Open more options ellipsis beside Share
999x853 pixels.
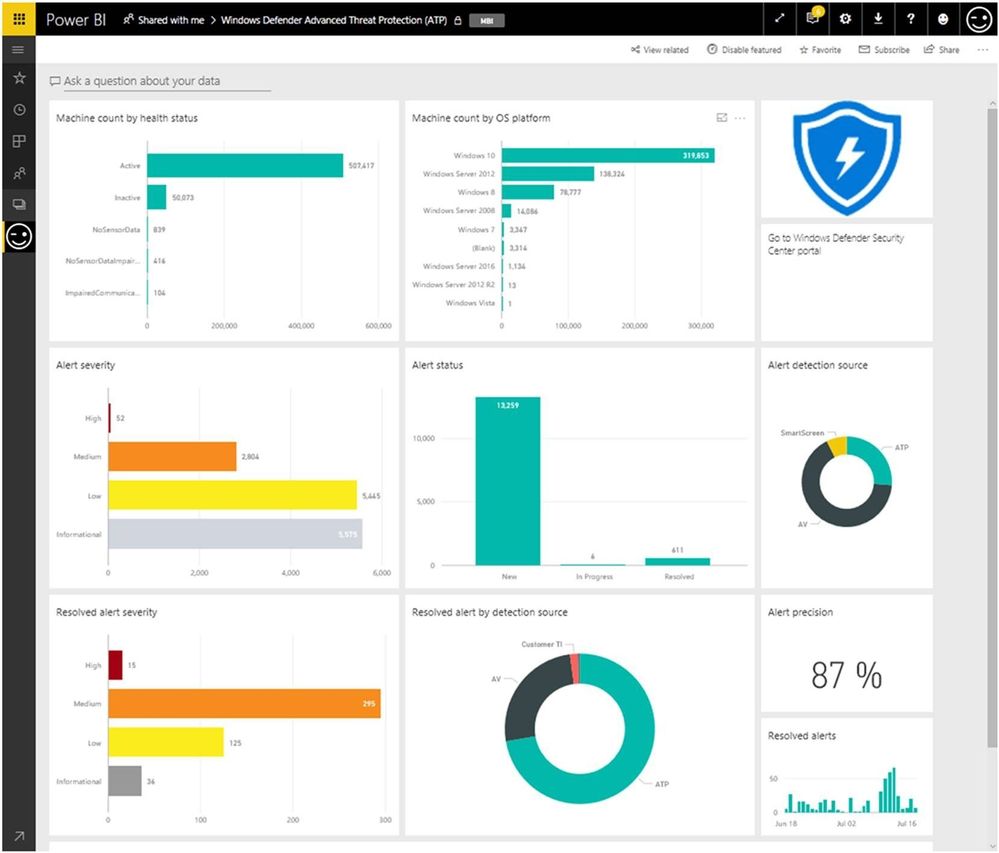982,50
